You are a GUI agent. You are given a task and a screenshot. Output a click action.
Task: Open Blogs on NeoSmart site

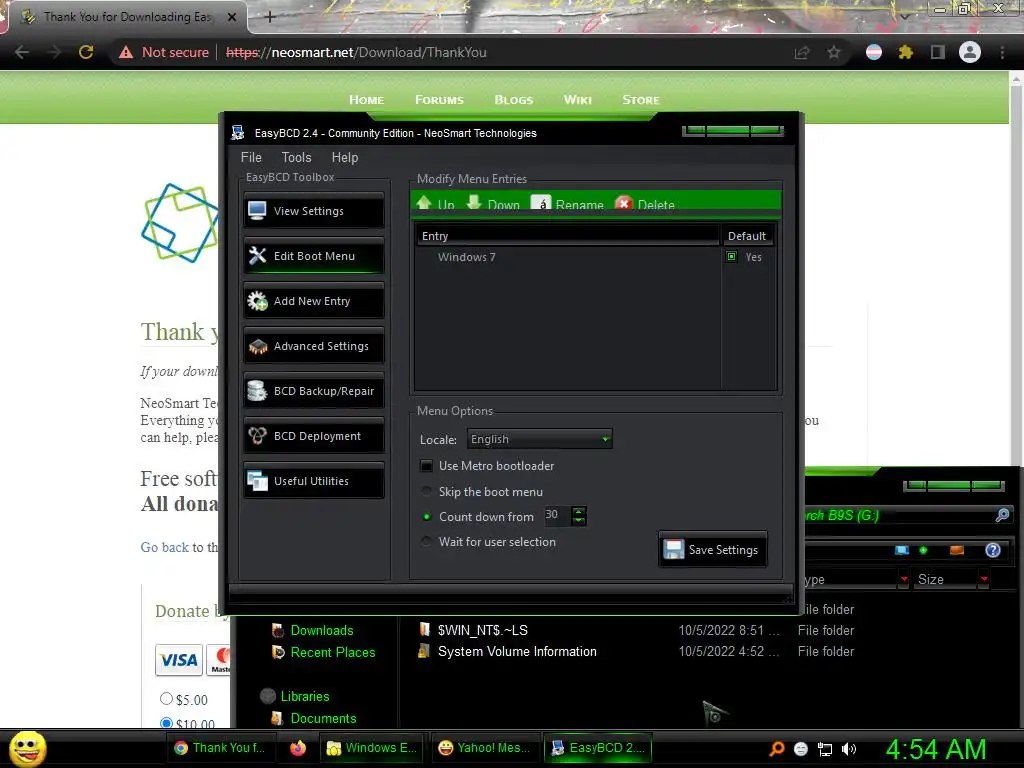tap(513, 100)
